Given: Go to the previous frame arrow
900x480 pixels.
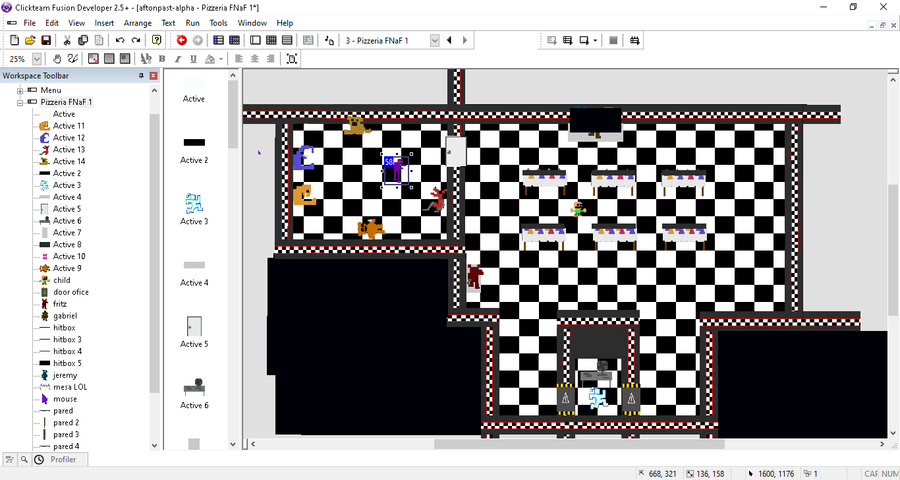Looking at the screenshot, I should point(449,40).
